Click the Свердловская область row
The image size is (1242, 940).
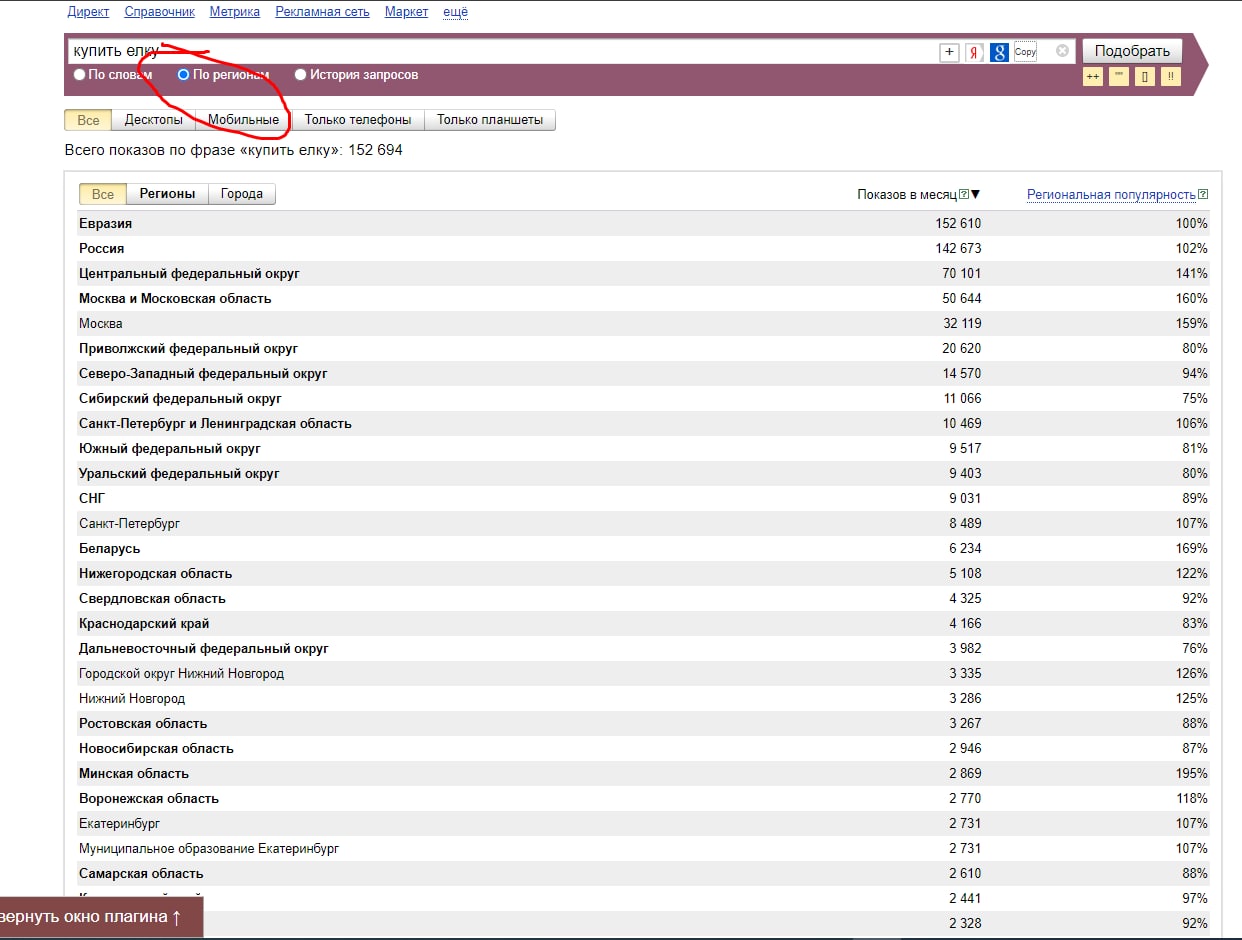click(643, 598)
